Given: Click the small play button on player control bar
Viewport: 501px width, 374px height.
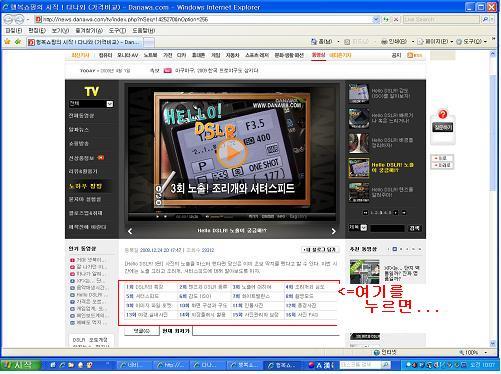Looking at the screenshot, I should point(157,217).
